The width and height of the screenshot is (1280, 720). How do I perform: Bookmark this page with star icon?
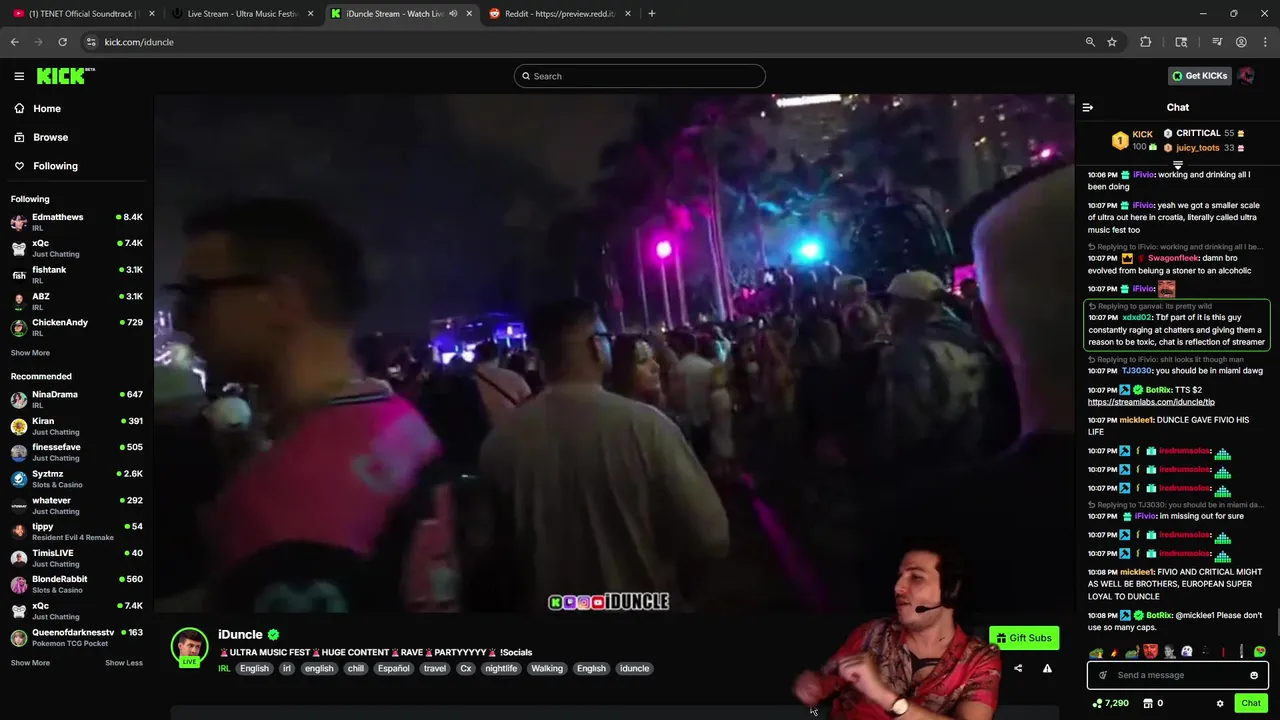pyautogui.click(x=1112, y=42)
